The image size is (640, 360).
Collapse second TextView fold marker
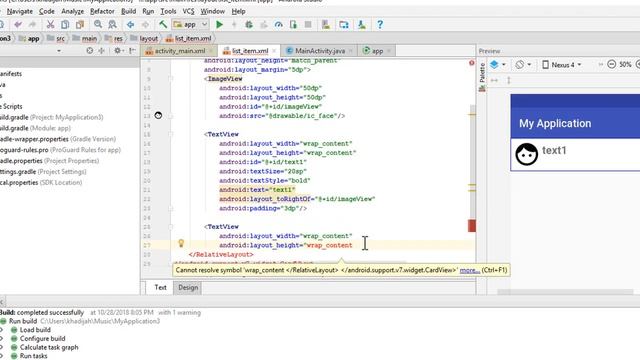pos(171,227)
